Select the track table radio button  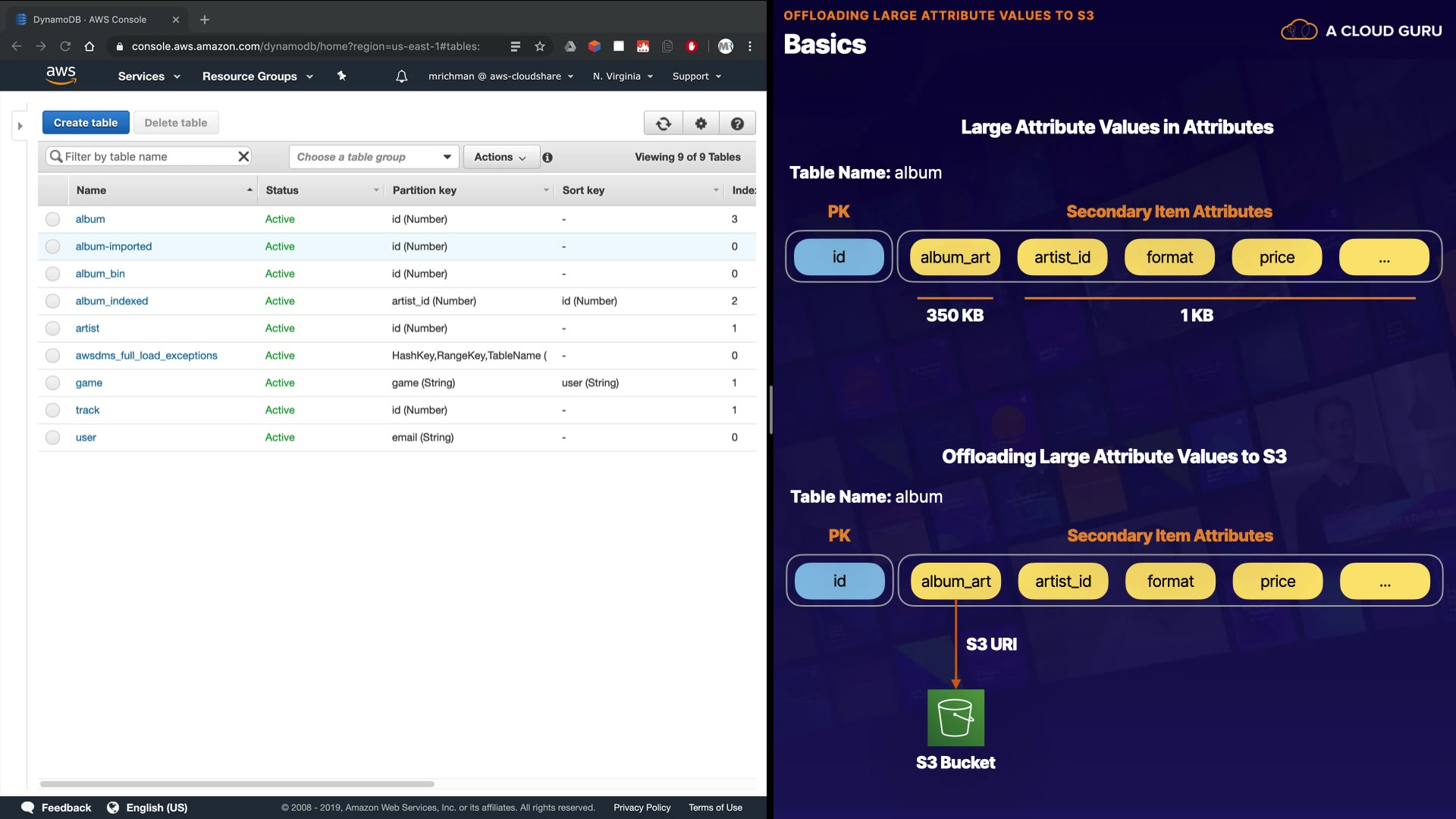52,410
